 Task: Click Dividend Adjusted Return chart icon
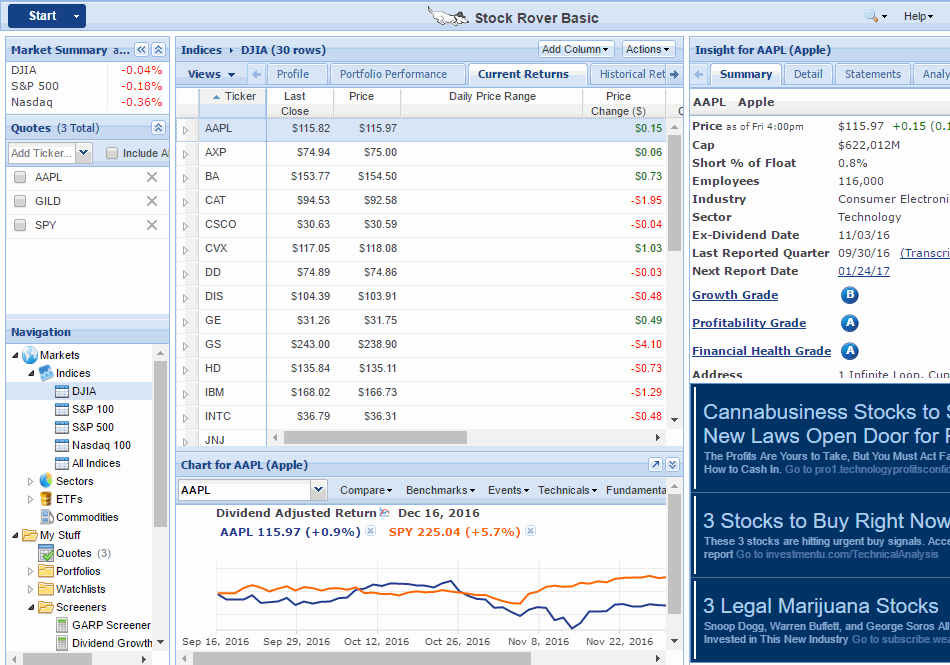pyautogui.click(x=384, y=512)
